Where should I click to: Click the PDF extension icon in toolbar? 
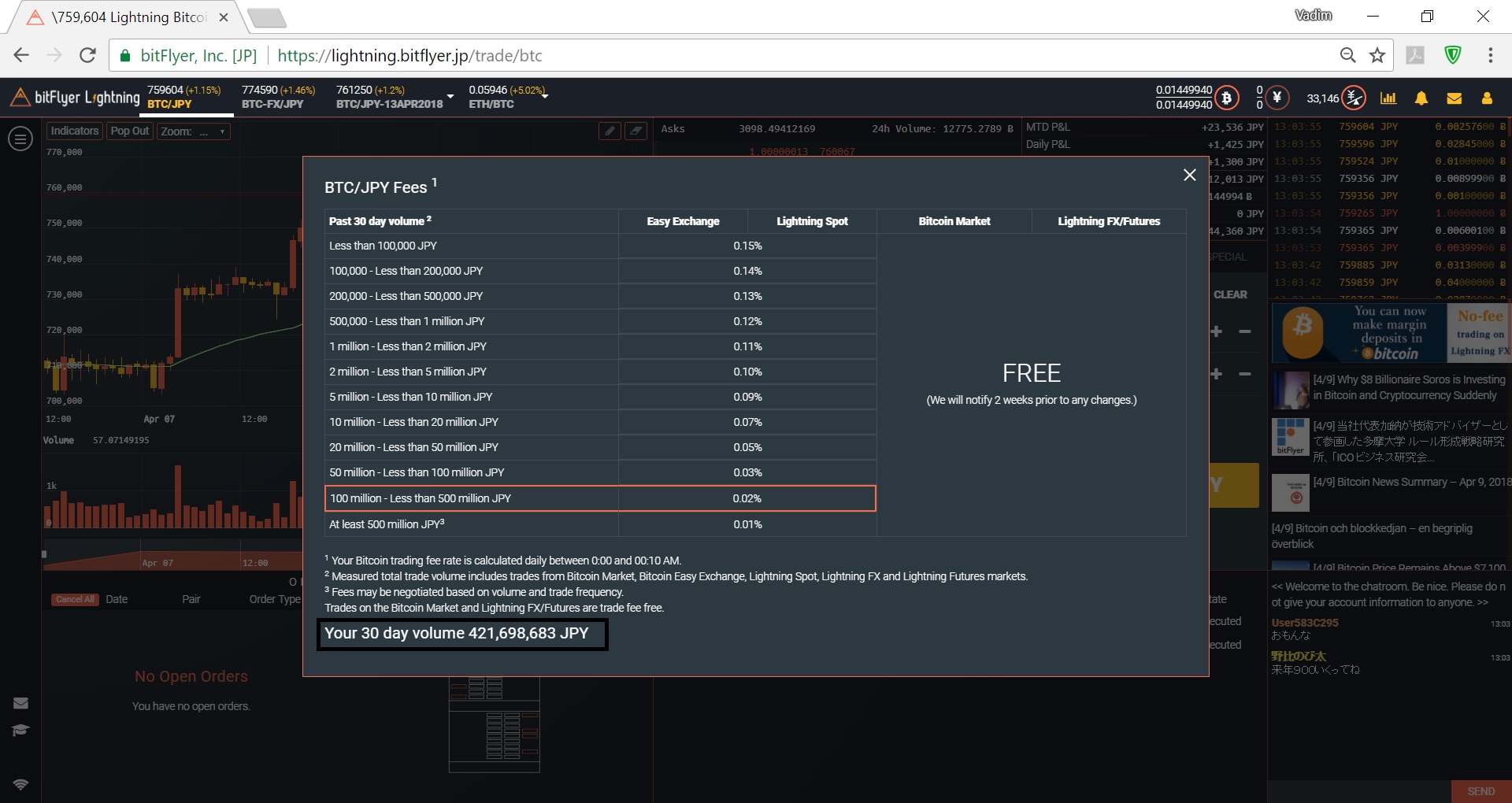(1415, 55)
